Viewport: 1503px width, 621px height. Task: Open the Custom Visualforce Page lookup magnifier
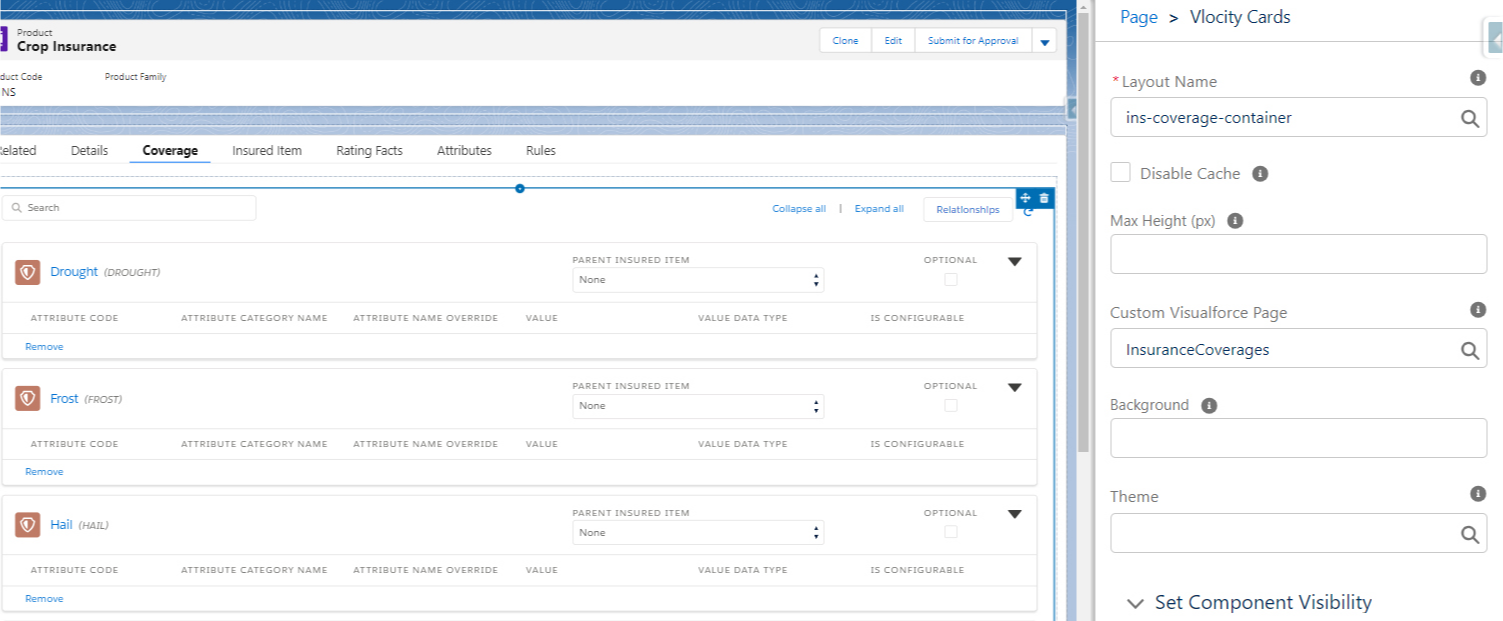click(x=1469, y=349)
